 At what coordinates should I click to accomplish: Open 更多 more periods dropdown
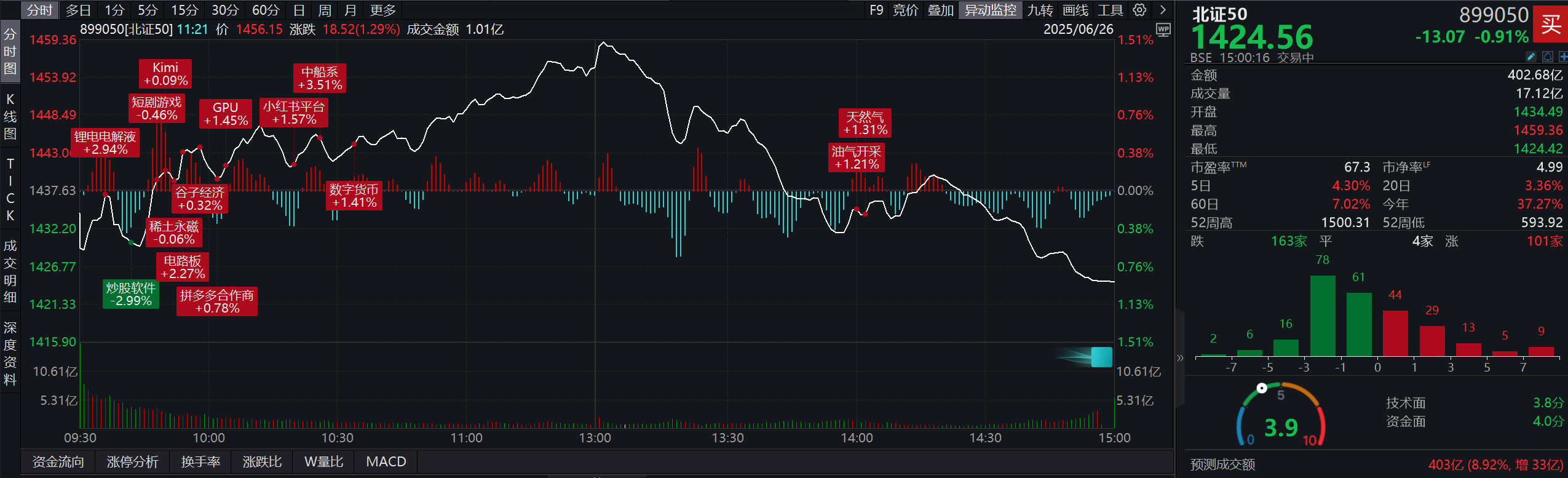383,10
